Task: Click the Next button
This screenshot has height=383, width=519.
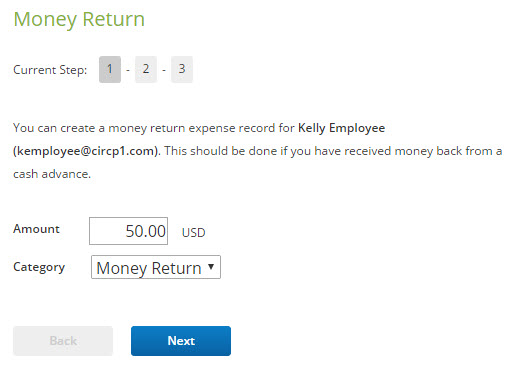Action: tap(181, 341)
